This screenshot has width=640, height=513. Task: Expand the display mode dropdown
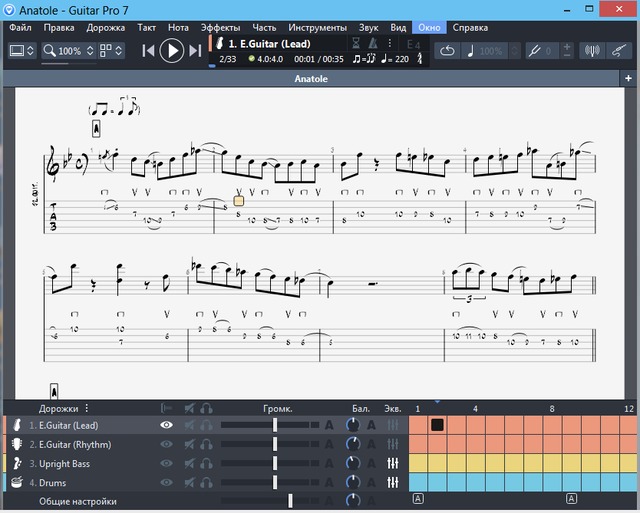tap(29, 50)
